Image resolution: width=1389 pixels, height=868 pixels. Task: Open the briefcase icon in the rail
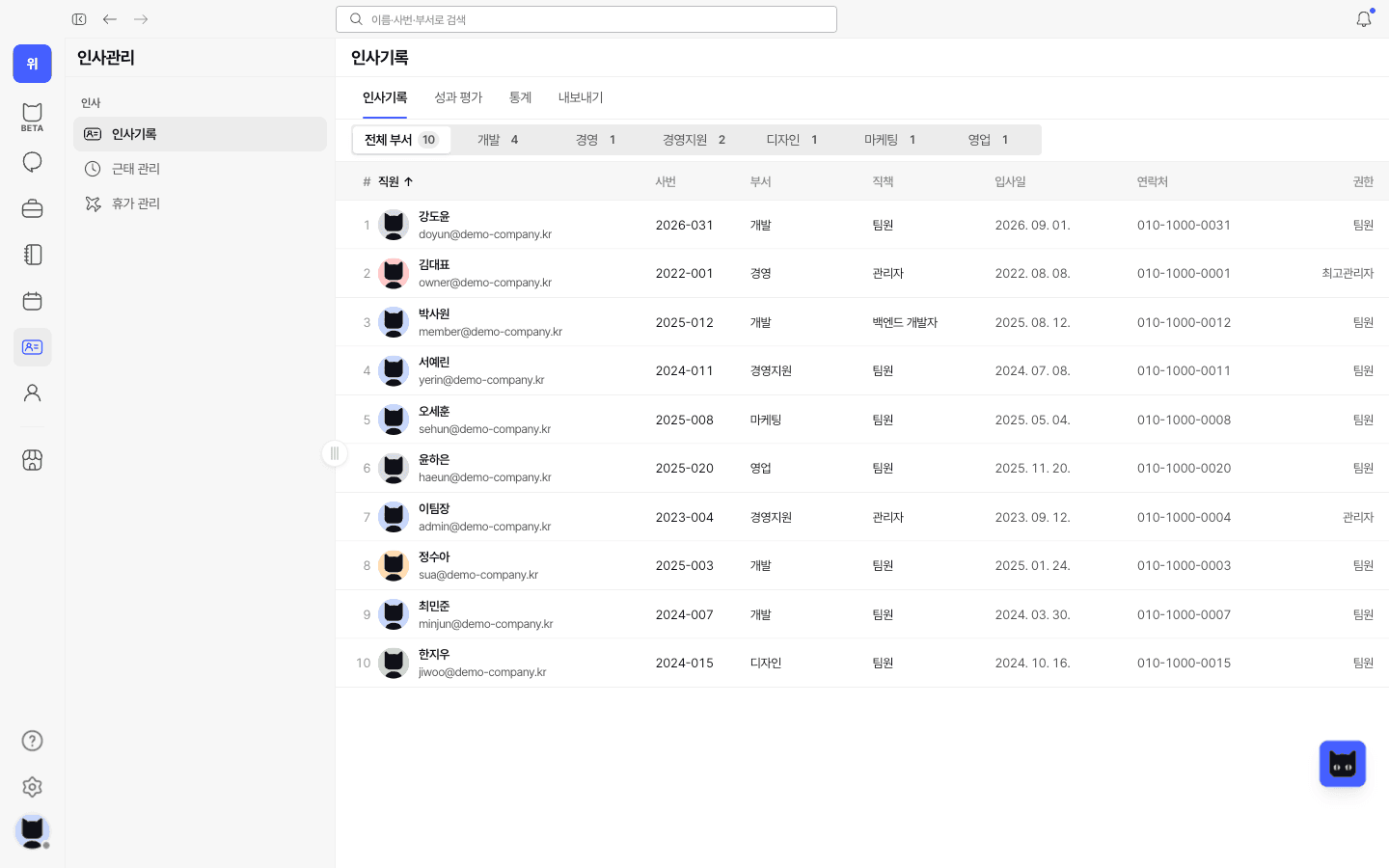click(x=32, y=208)
